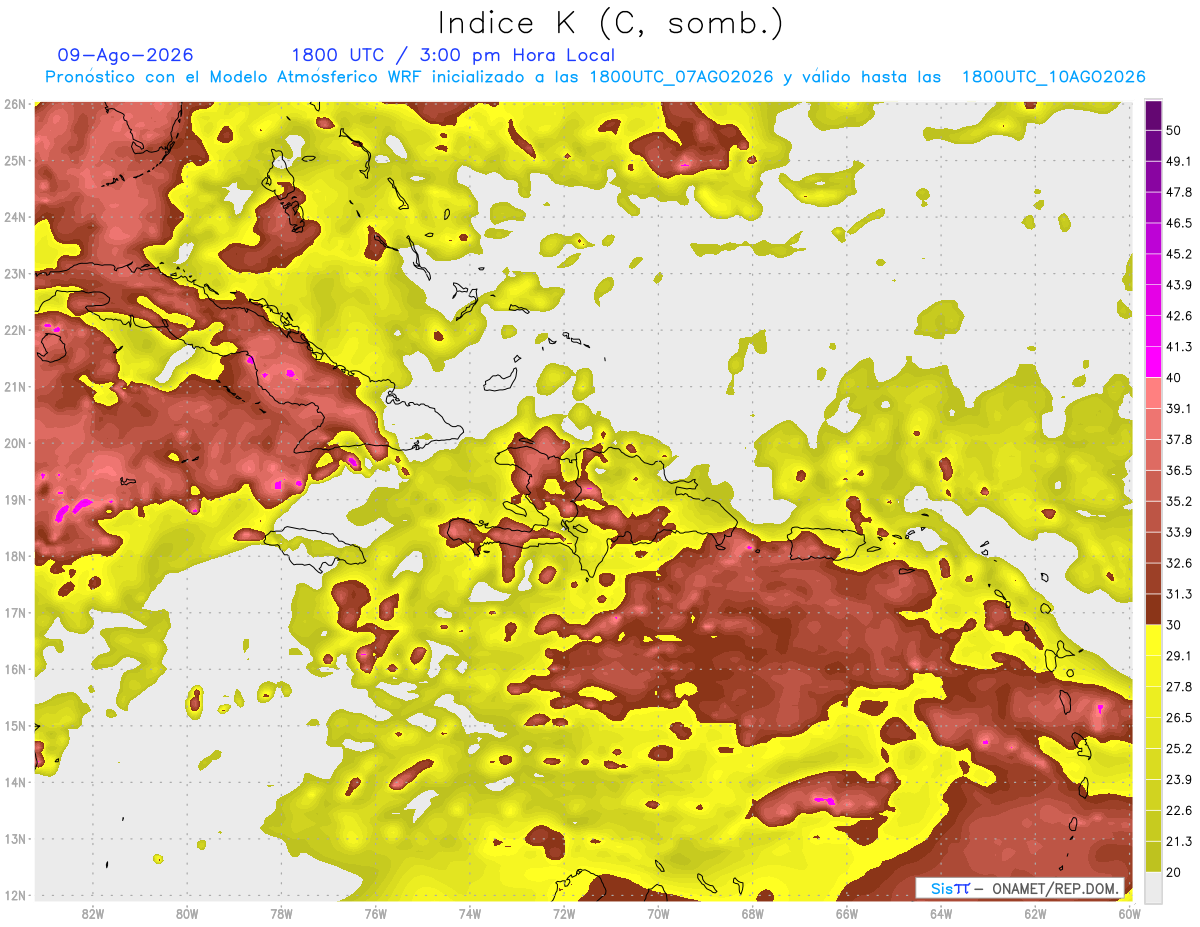Select colorbar value "36.5"

pos(1179,470)
